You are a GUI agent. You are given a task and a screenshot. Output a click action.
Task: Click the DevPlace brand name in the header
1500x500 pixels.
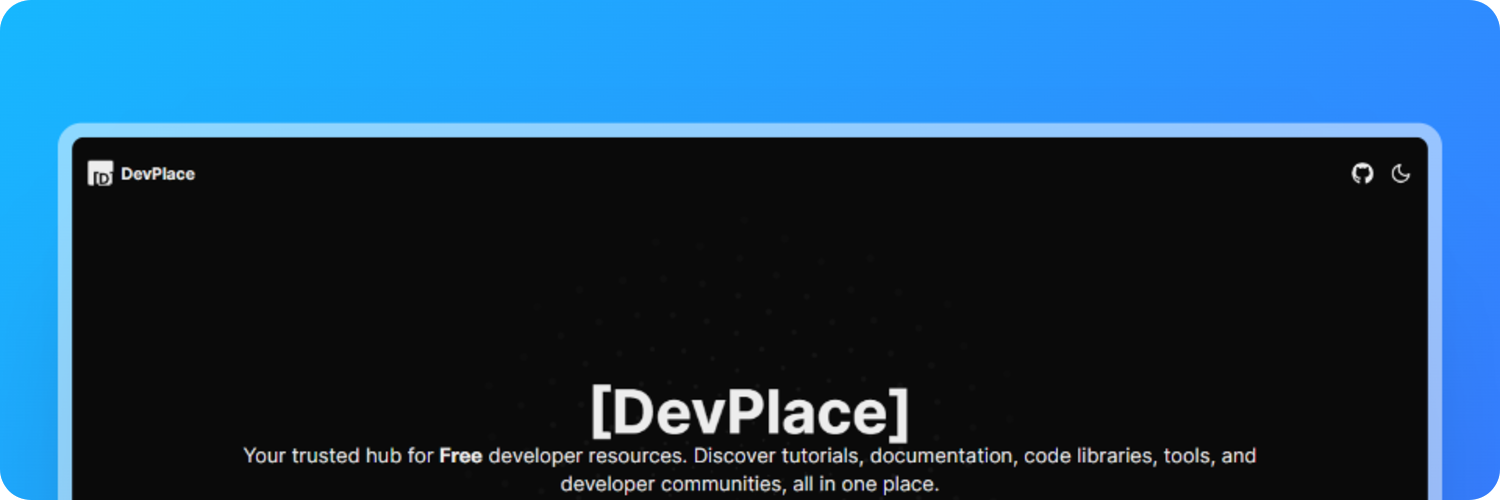[x=158, y=174]
